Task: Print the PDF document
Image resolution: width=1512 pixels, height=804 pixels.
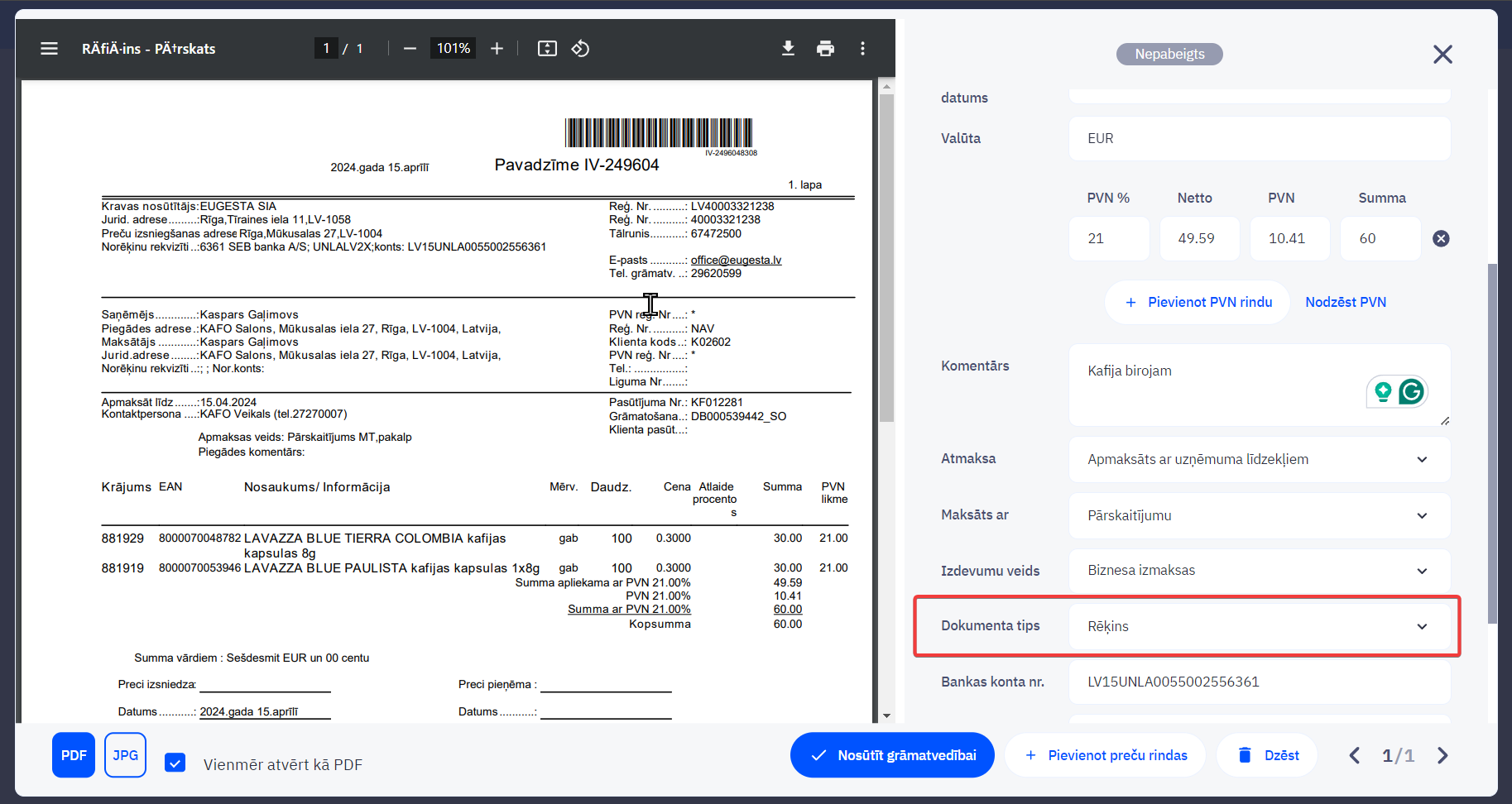Action: tap(825, 49)
